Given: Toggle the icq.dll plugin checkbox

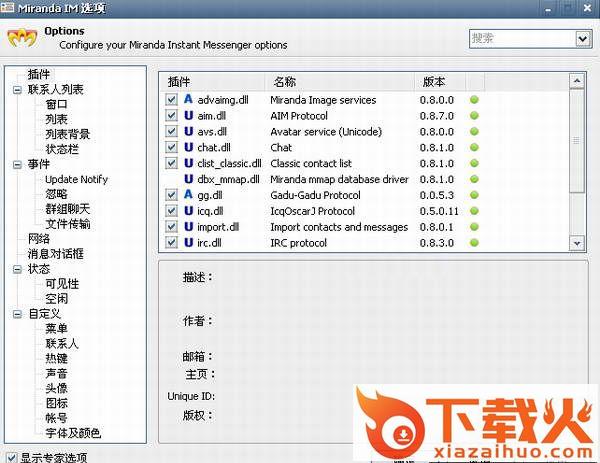Looking at the screenshot, I should 171,211.
